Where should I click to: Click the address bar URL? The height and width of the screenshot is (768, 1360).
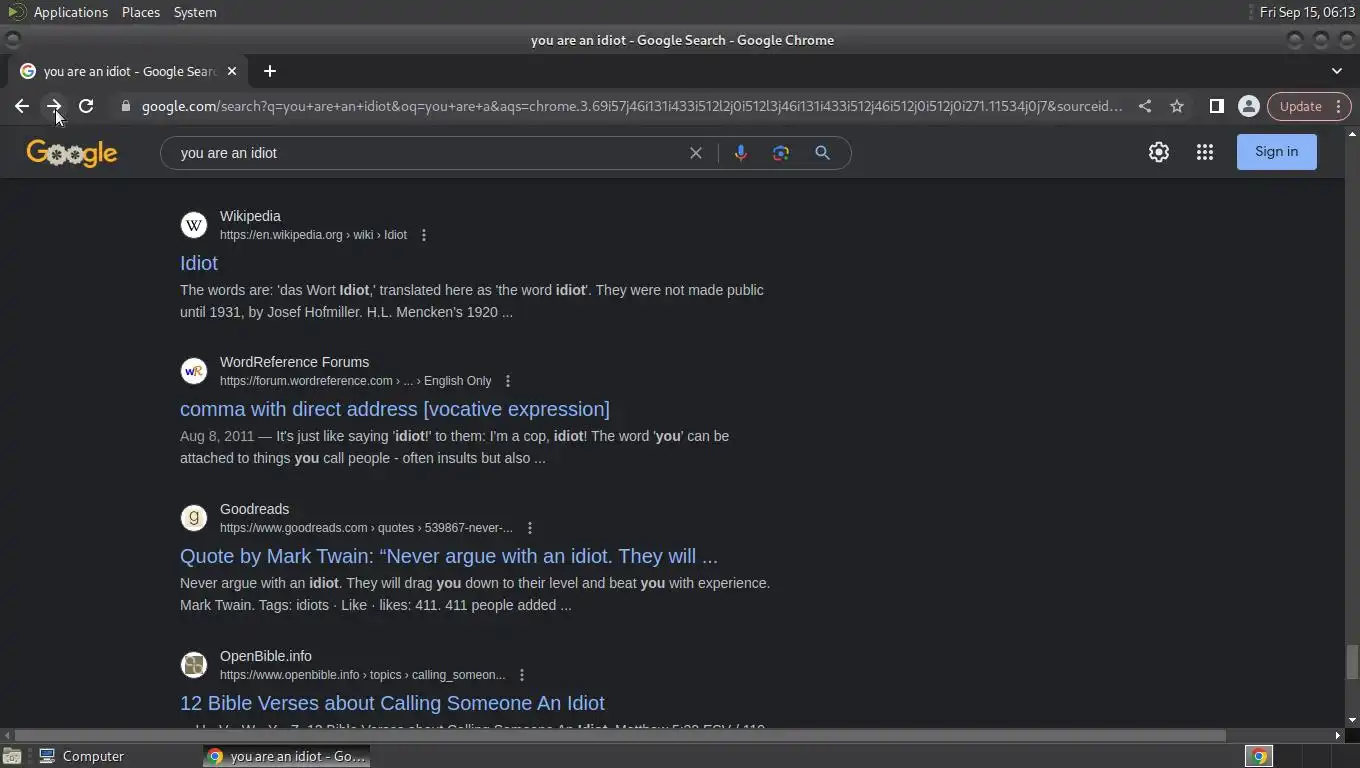pos(632,106)
